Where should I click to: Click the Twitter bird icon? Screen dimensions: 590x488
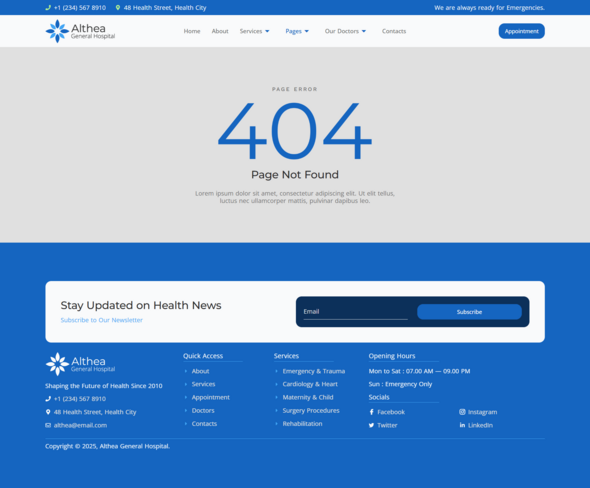(x=371, y=425)
